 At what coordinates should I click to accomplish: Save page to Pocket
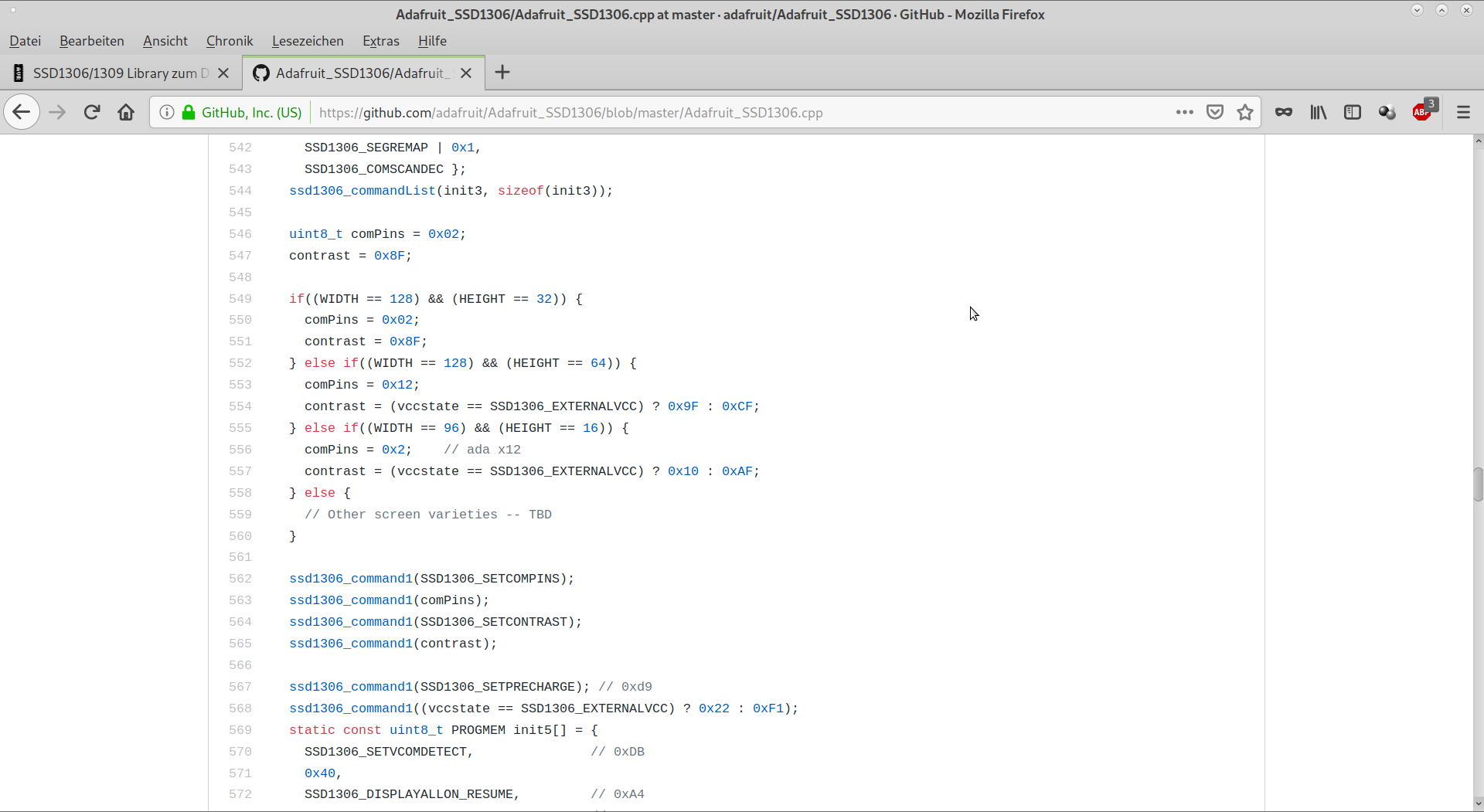point(1215,112)
